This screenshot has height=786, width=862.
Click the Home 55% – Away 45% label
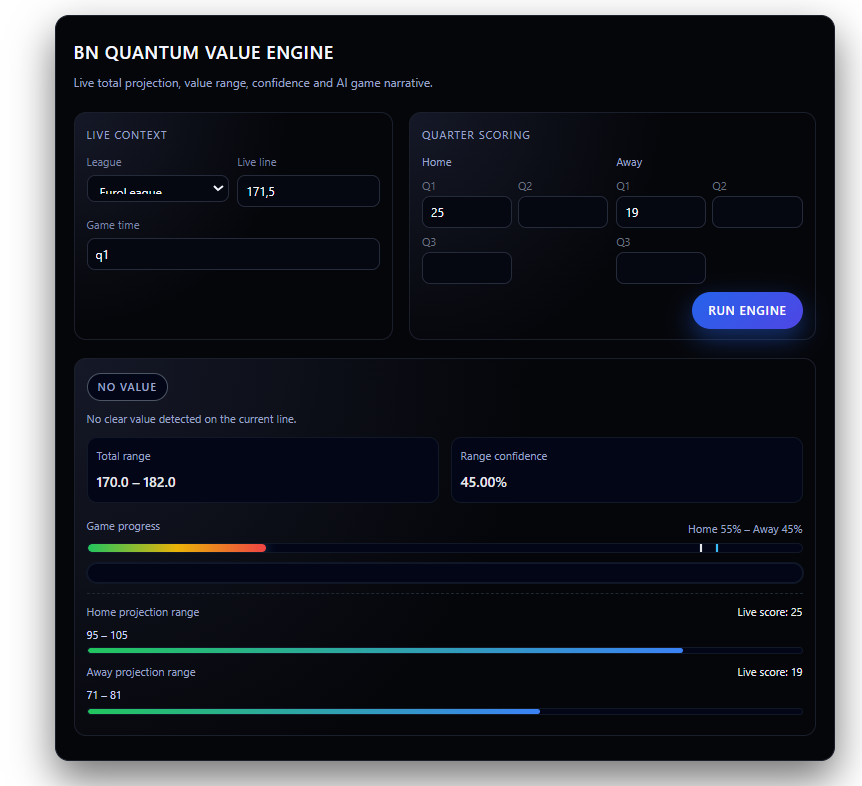tap(744, 529)
